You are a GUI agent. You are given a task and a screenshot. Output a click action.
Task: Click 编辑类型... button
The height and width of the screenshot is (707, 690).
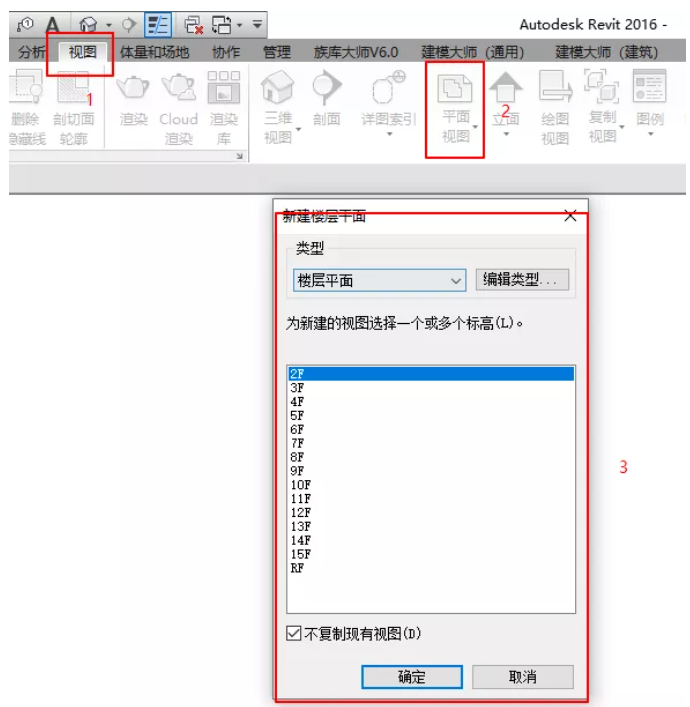point(522,280)
